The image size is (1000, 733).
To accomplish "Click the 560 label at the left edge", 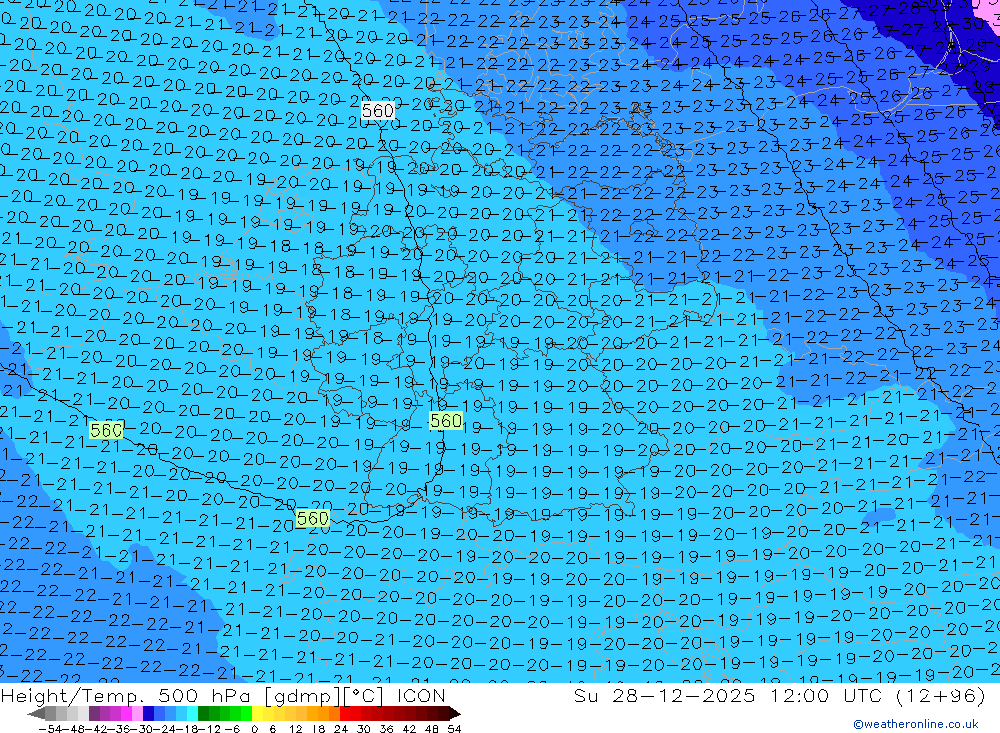I will tap(106, 431).
